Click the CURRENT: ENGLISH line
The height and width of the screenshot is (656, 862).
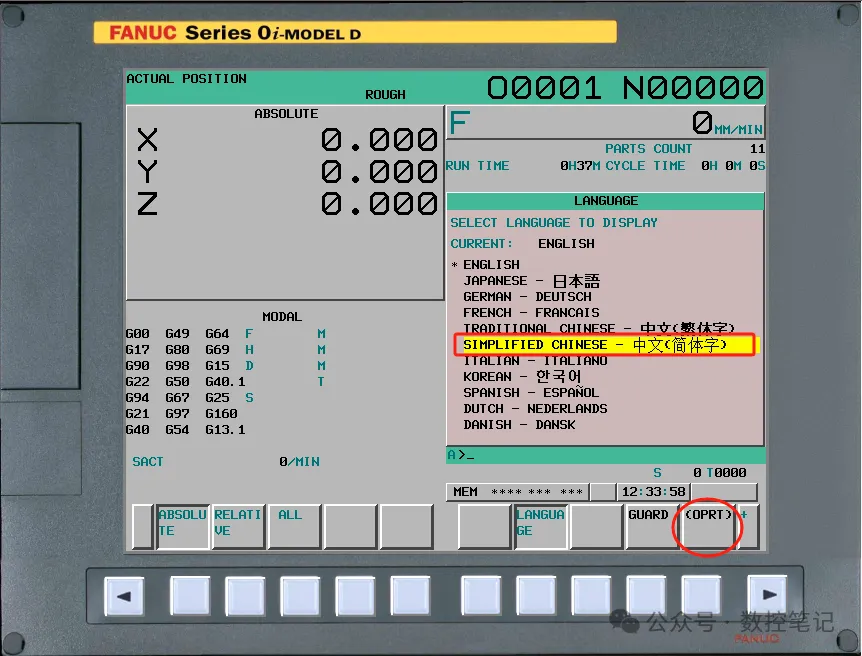tap(522, 244)
